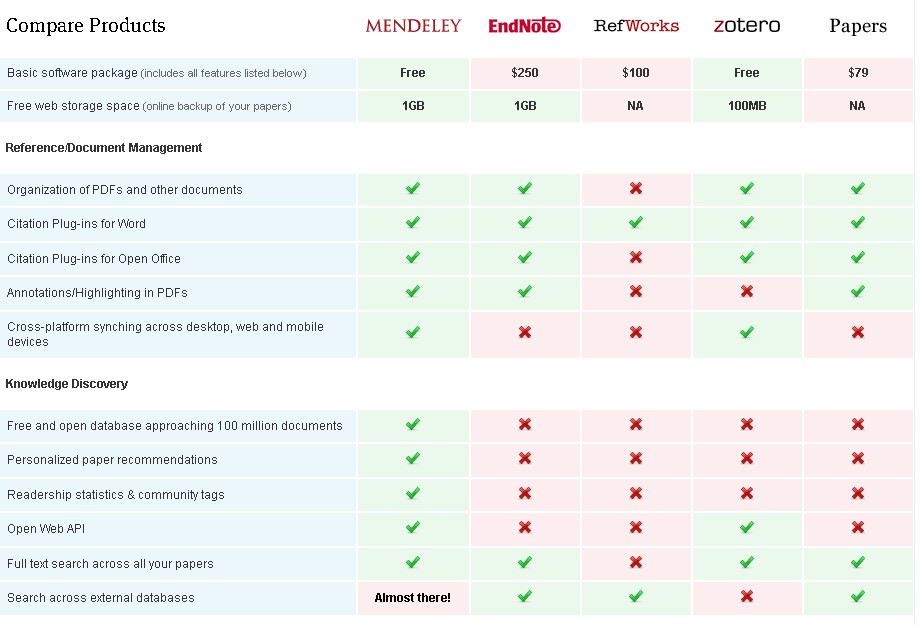Click Mendeley checkmark for Word citation plug-ins
The image size is (922, 625).
pos(413,223)
